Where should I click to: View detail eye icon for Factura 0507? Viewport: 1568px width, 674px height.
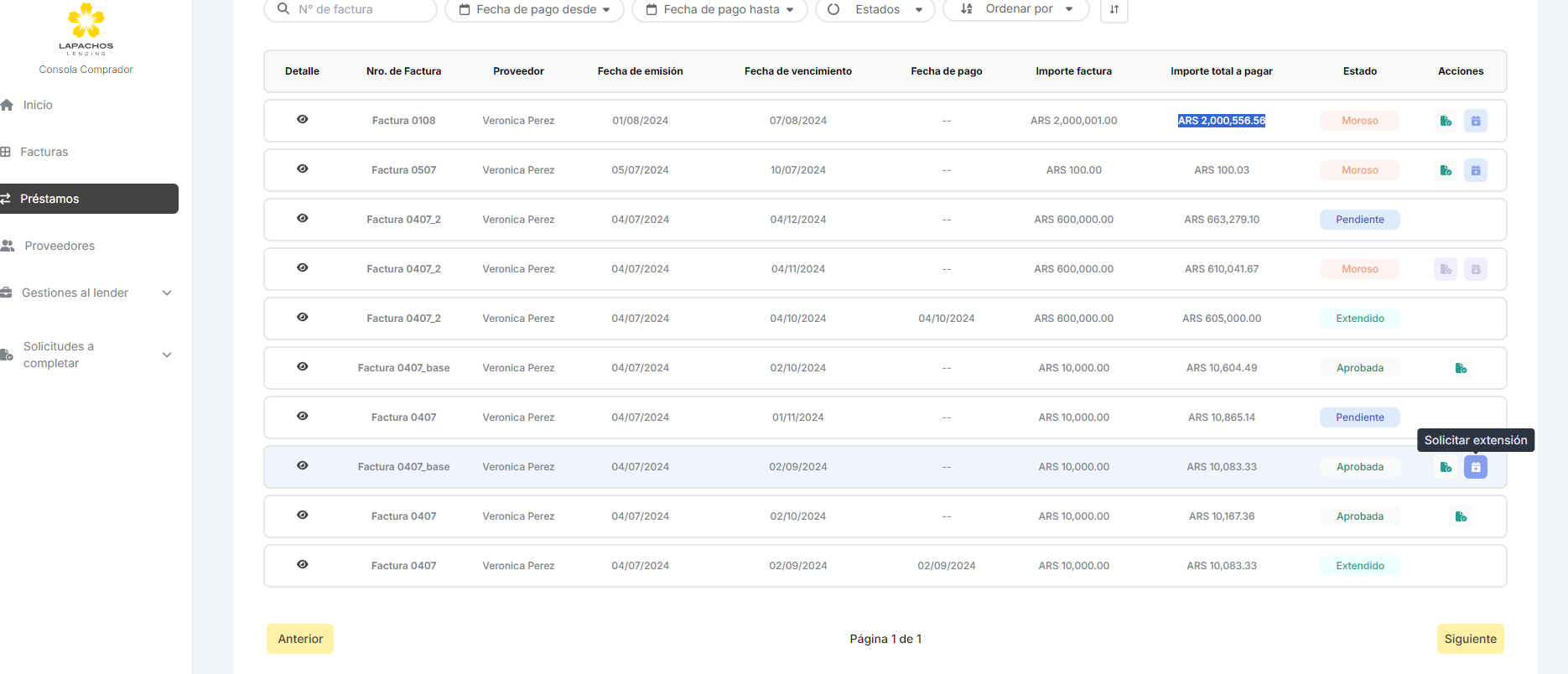303,169
